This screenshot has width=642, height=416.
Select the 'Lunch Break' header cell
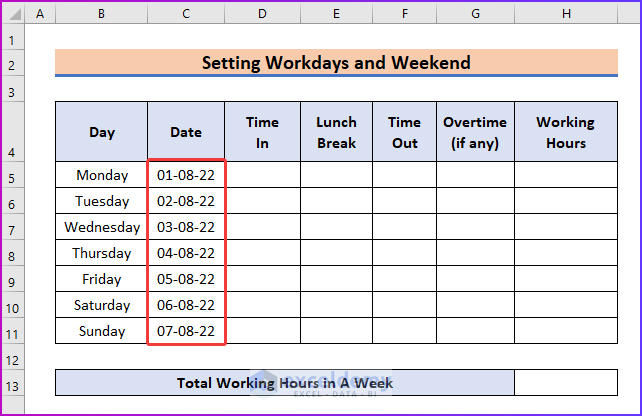(x=336, y=132)
